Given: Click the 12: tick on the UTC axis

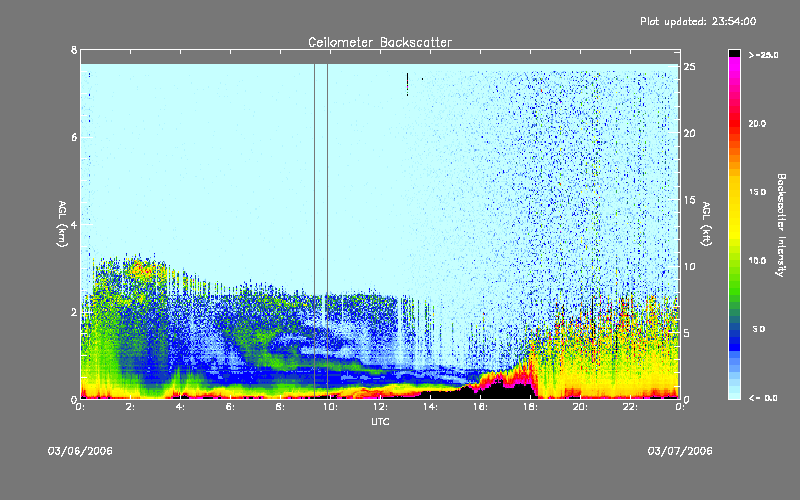Looking at the screenshot, I should (380, 407).
